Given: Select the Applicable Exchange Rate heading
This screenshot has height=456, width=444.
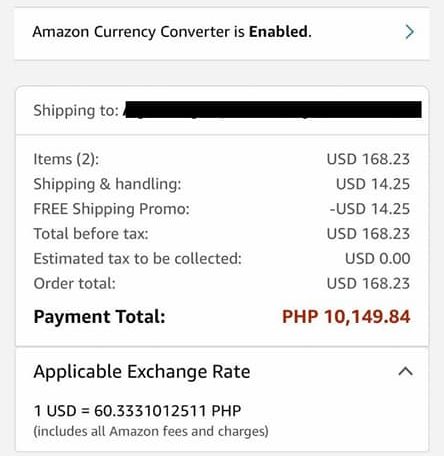Looking at the screenshot, I should point(142,372).
